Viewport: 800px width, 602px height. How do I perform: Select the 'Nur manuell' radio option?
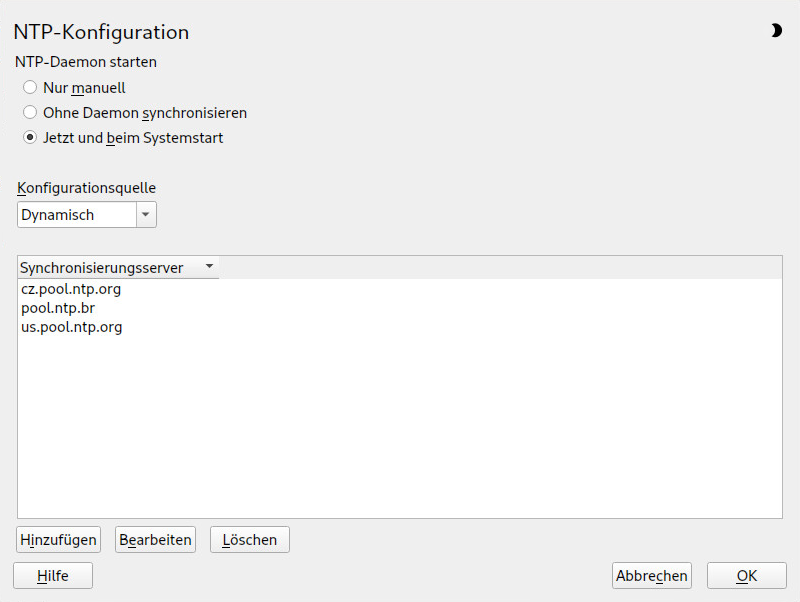pyautogui.click(x=30, y=87)
